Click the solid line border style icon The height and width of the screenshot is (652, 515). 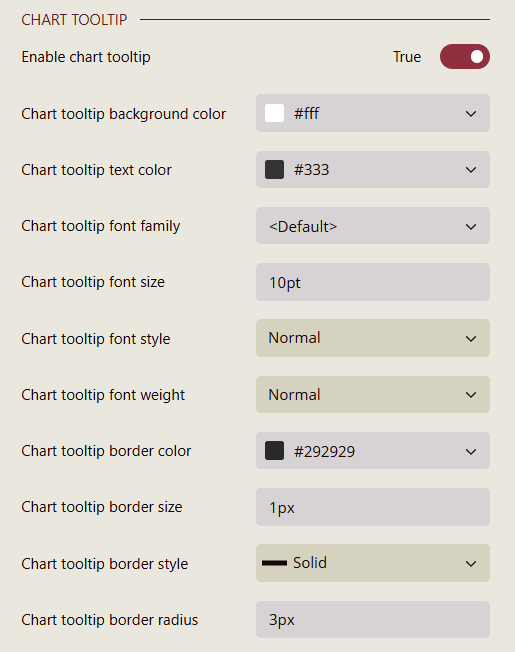point(274,563)
